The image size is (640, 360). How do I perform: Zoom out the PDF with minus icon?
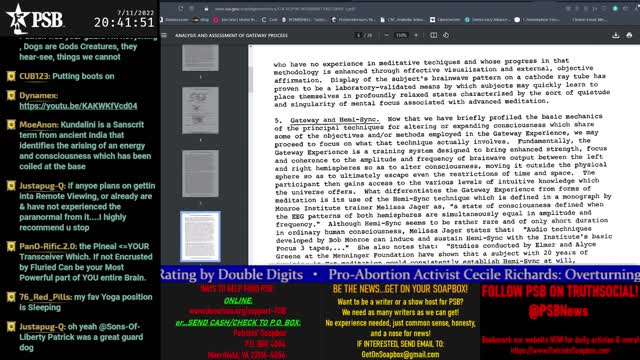coord(386,36)
